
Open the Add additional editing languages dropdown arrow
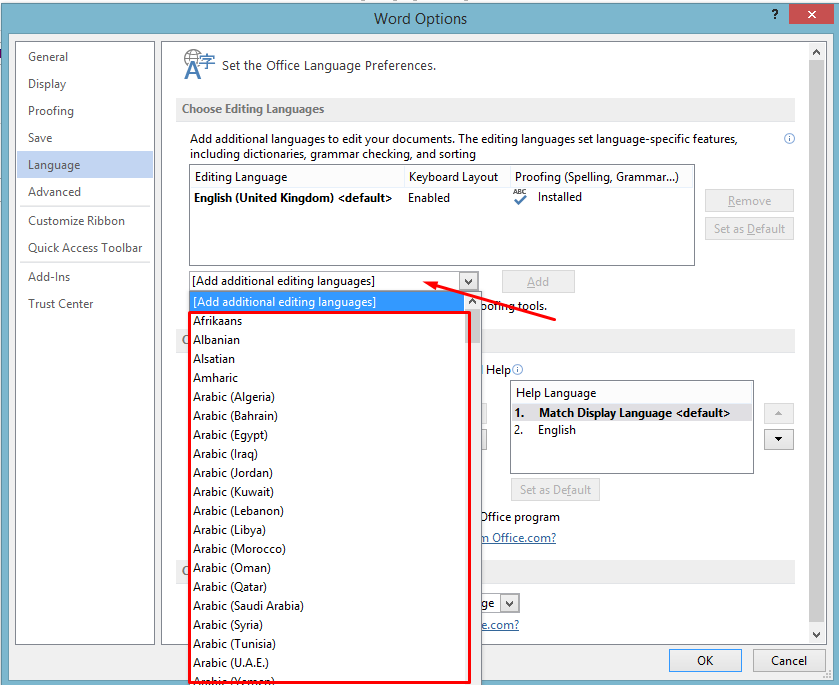(468, 281)
